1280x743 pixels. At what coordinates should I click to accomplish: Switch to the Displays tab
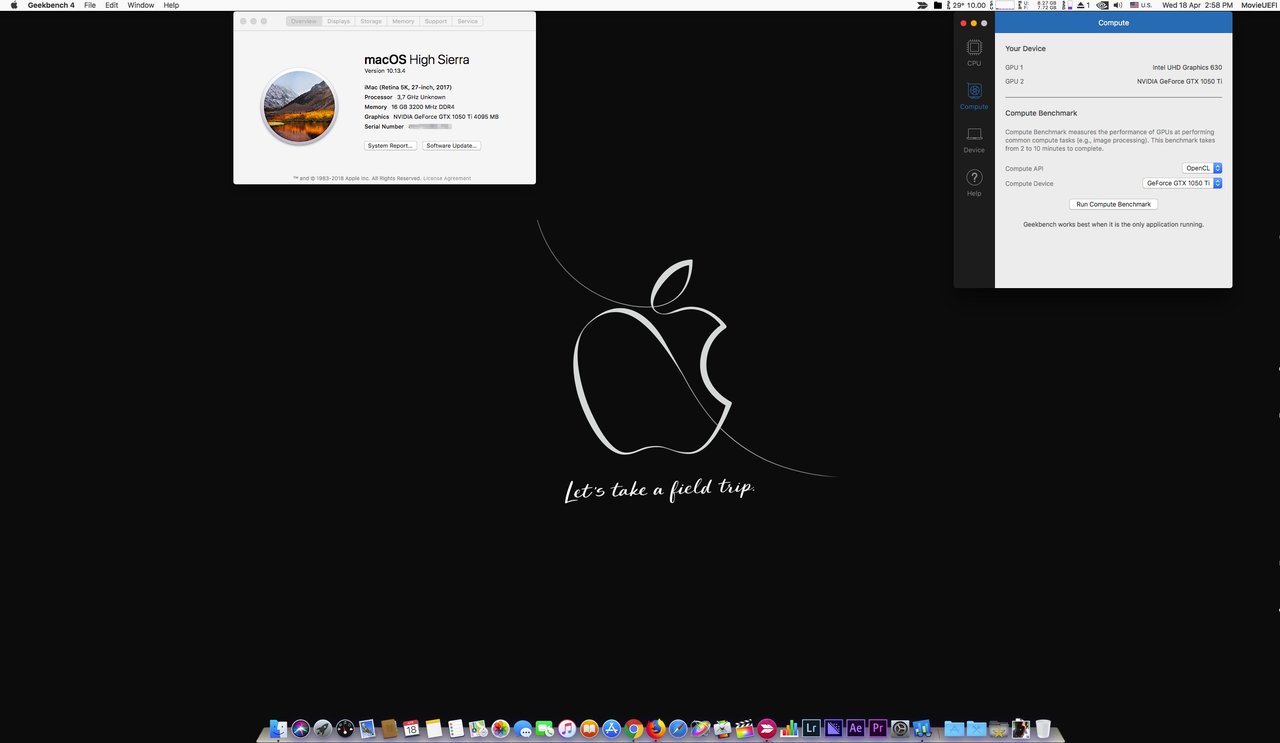pyautogui.click(x=339, y=21)
